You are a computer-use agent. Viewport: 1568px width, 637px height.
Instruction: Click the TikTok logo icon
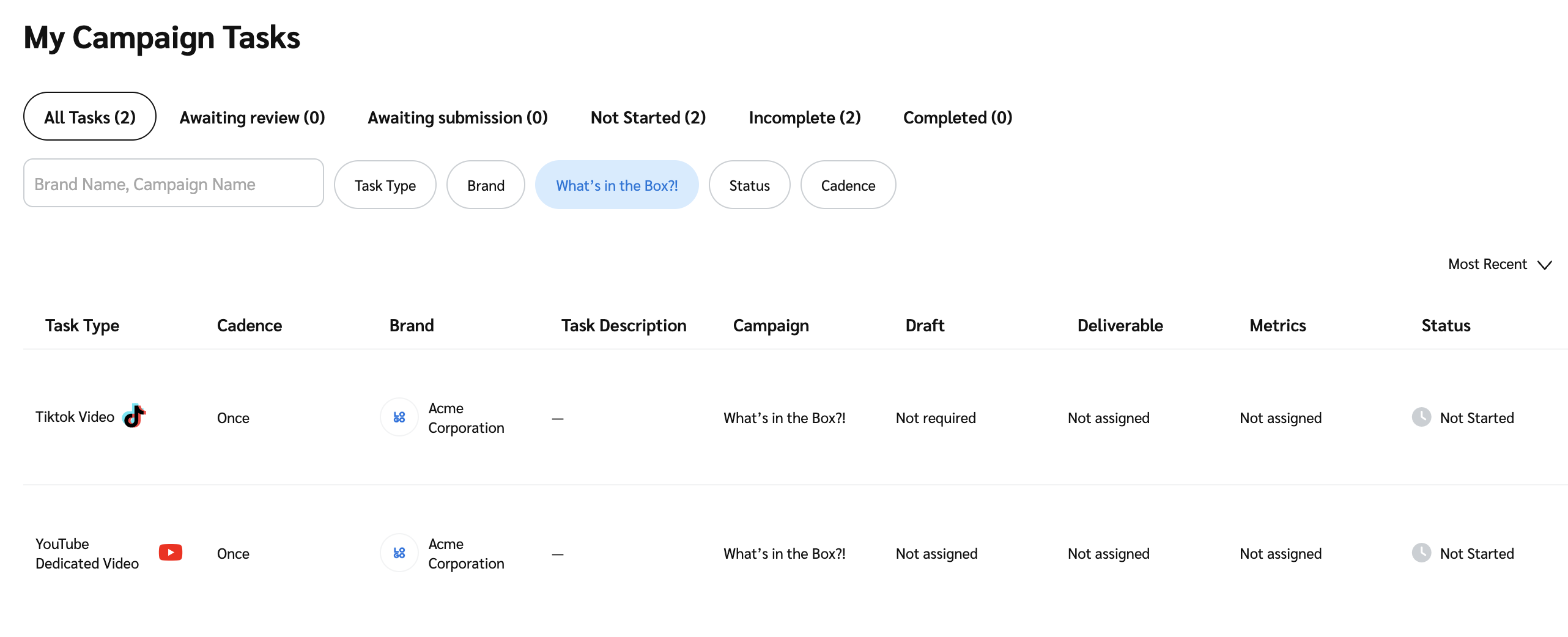click(x=134, y=416)
